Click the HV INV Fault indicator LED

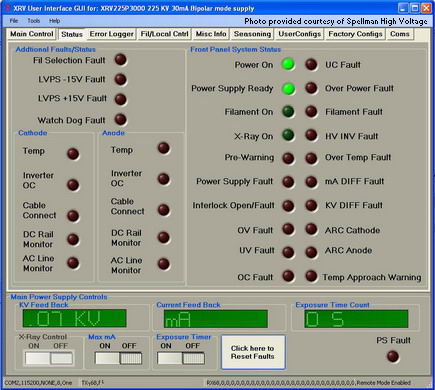(311, 135)
